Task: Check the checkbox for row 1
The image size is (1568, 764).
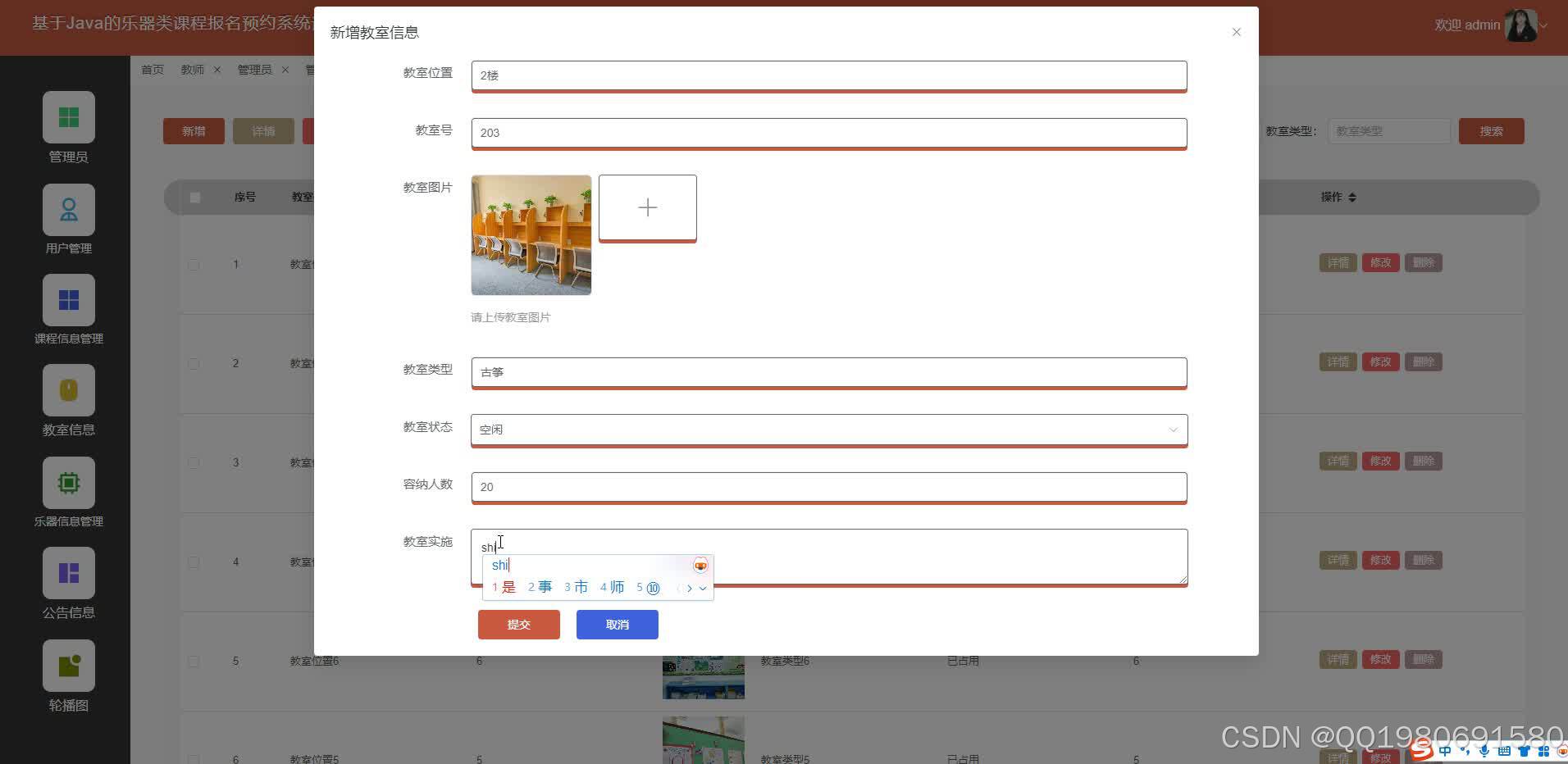Action: pos(194,265)
